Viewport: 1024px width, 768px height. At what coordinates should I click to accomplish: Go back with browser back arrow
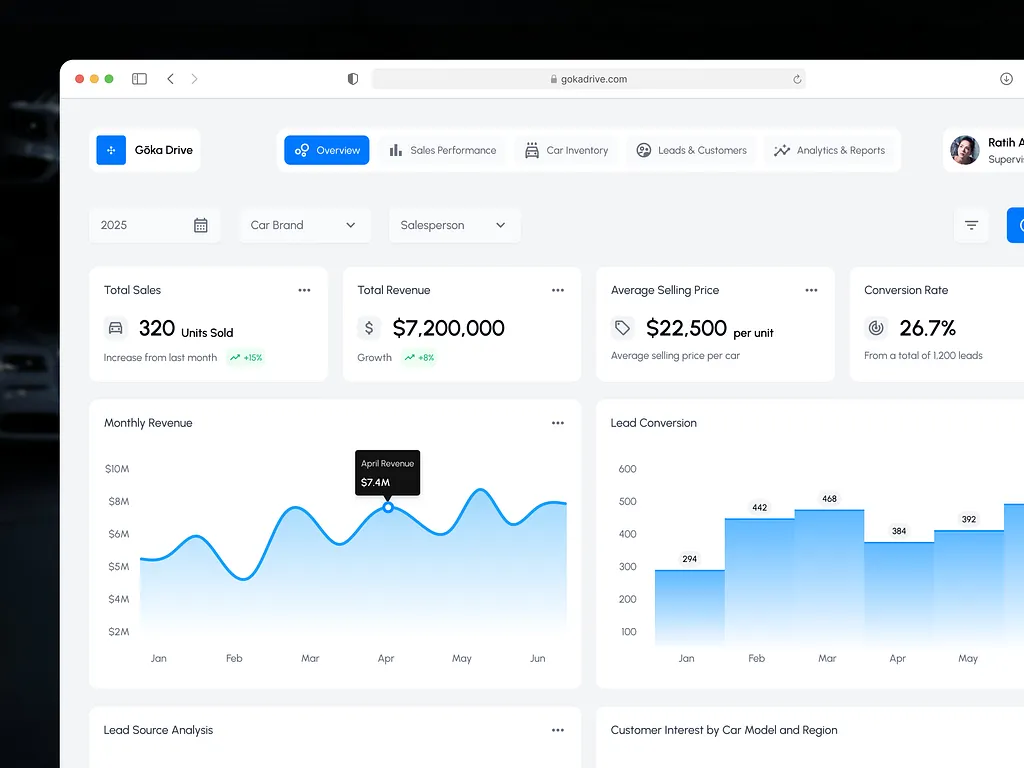(170, 79)
